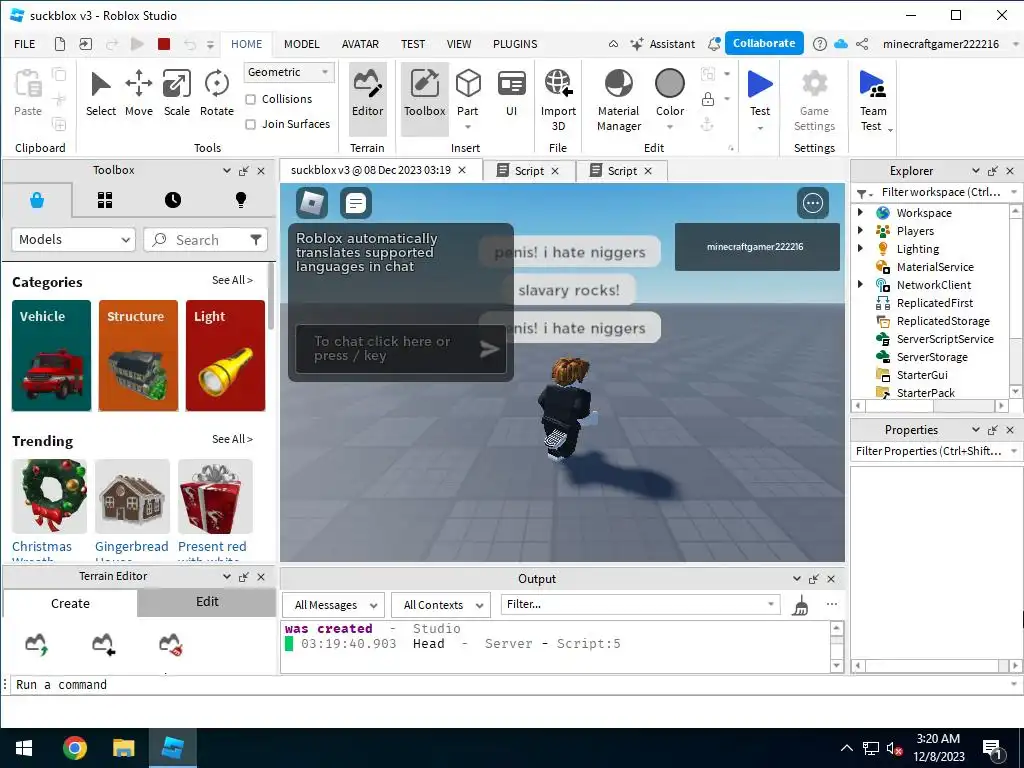
Task: Click See All next to Categories
Action: pyautogui.click(x=232, y=280)
